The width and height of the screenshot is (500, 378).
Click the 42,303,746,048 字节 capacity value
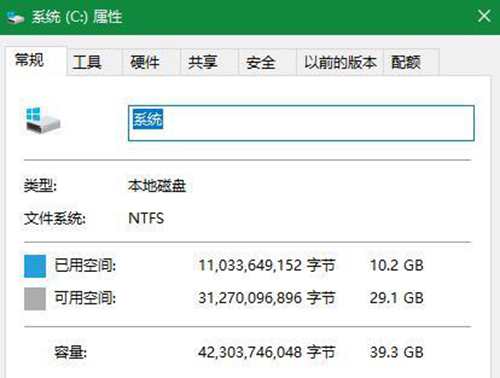[266, 352]
